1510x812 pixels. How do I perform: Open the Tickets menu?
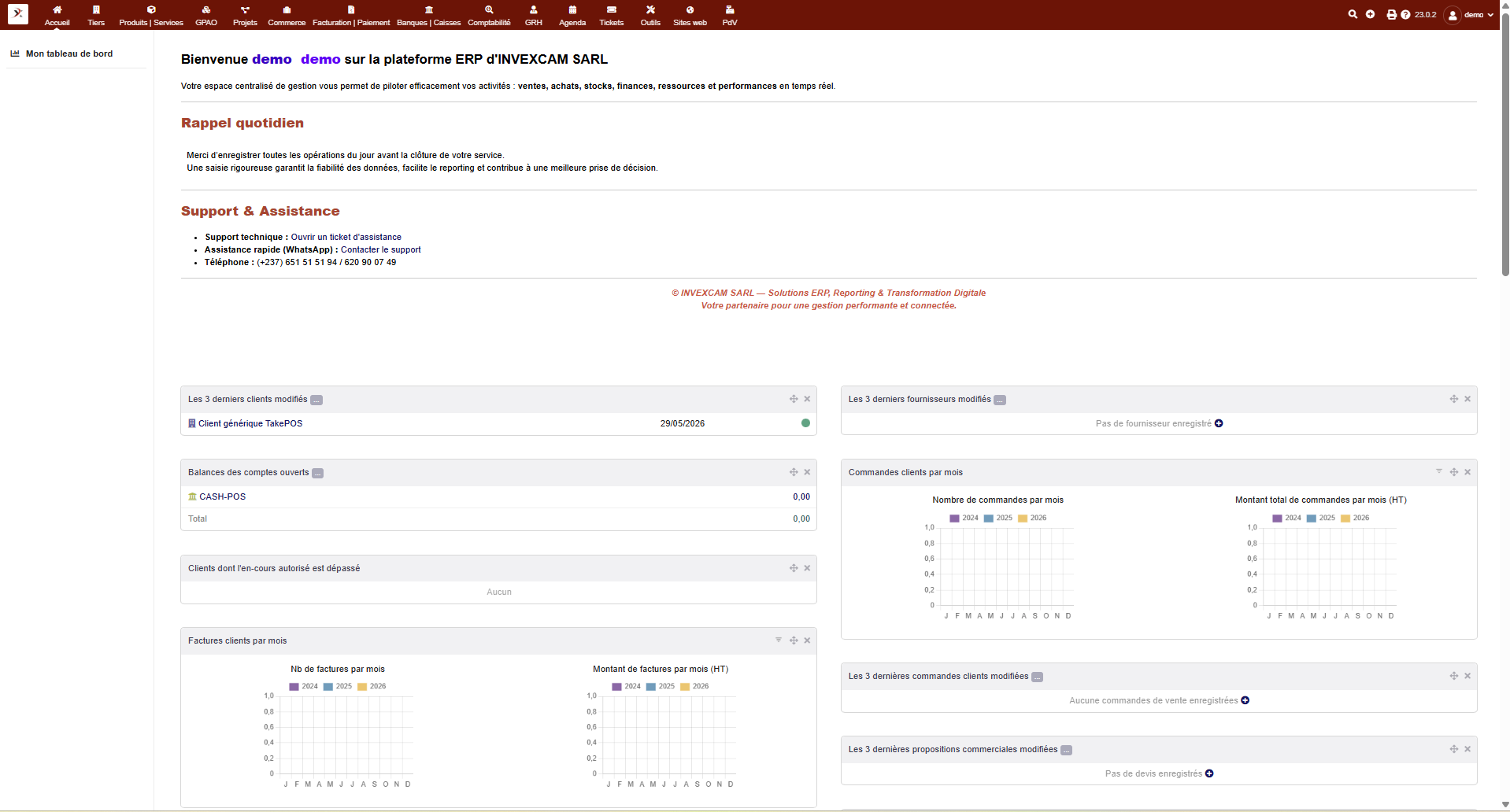coord(612,15)
